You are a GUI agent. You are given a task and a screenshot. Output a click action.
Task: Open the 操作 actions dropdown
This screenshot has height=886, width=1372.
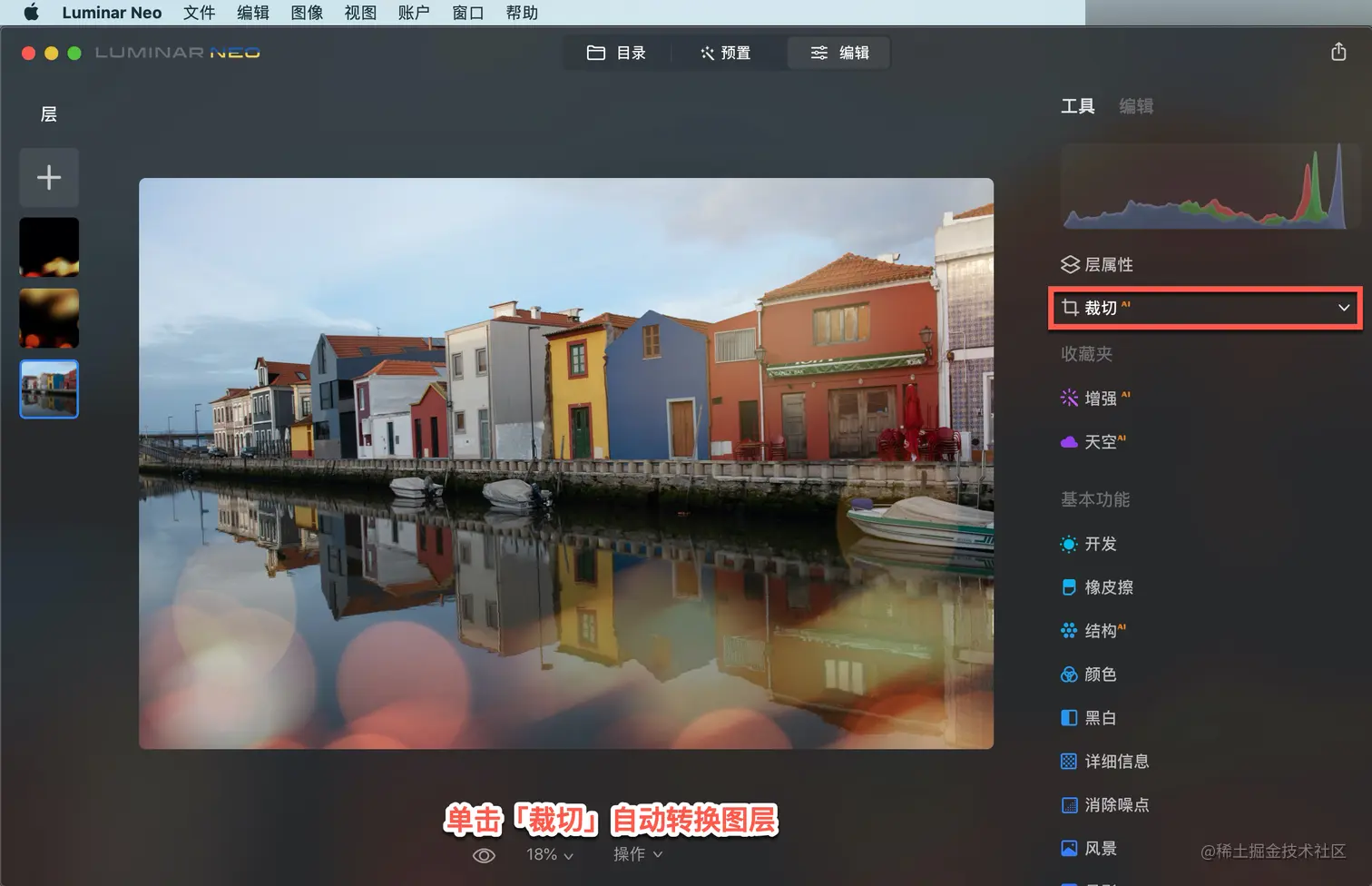click(638, 854)
